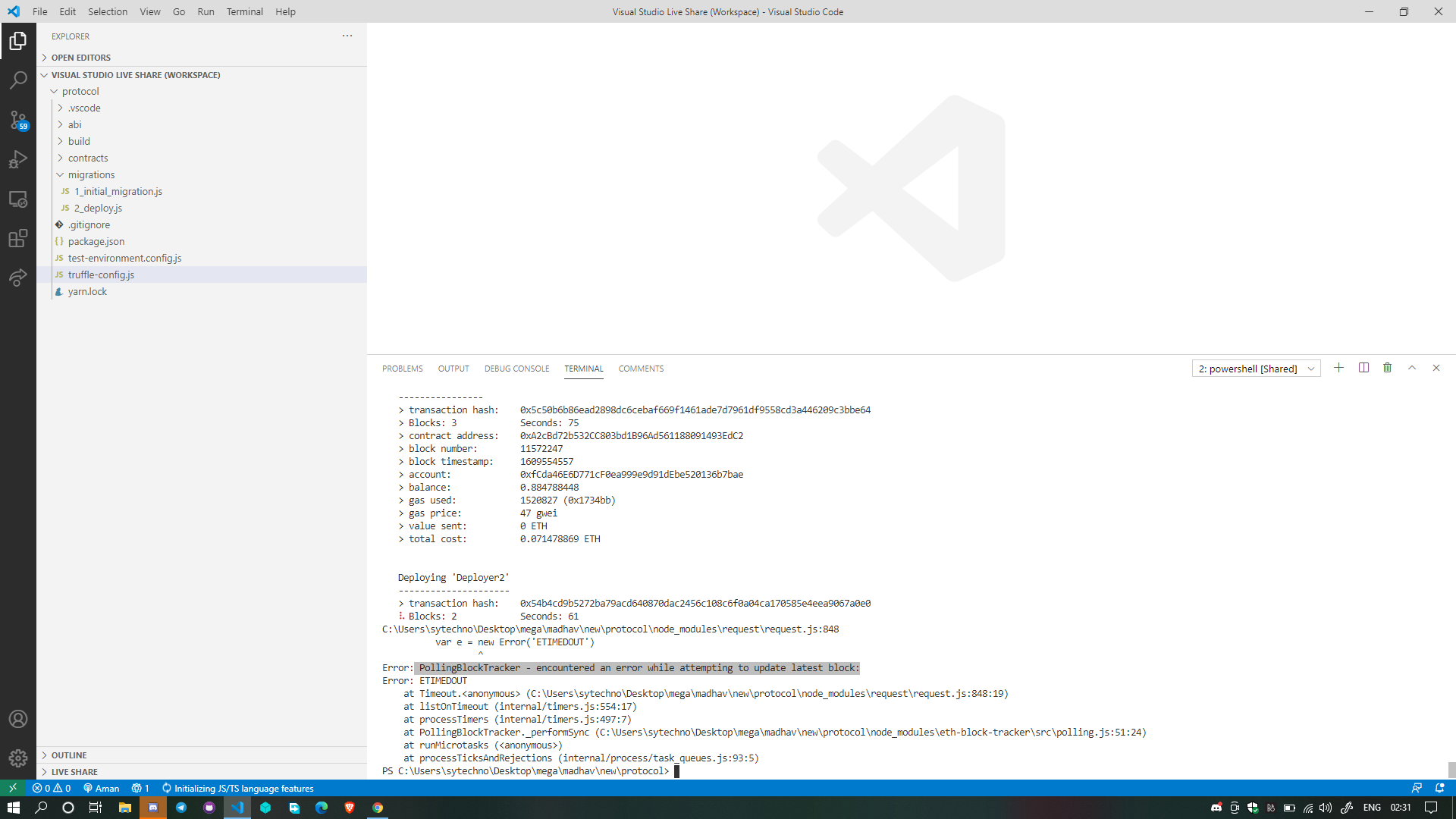The width and height of the screenshot is (1456, 819).
Task: Create a new terminal with plus icon
Action: tap(1338, 368)
